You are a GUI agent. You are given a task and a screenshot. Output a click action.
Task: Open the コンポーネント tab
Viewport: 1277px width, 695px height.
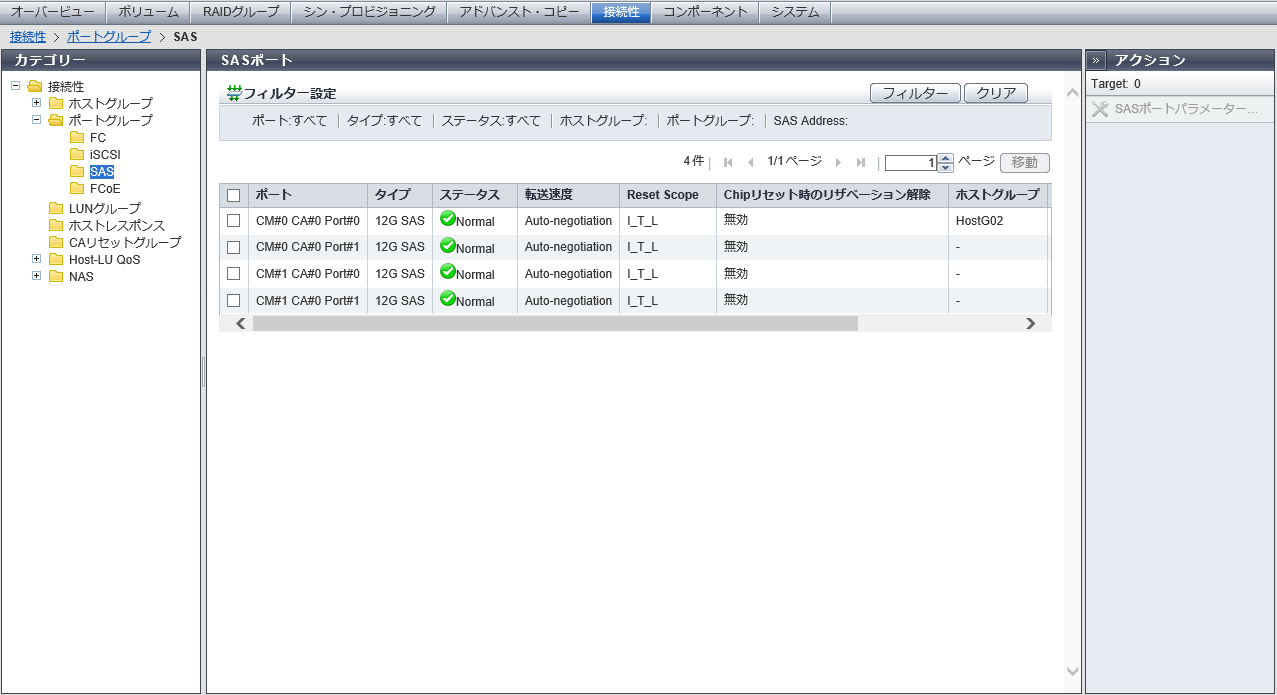point(704,12)
